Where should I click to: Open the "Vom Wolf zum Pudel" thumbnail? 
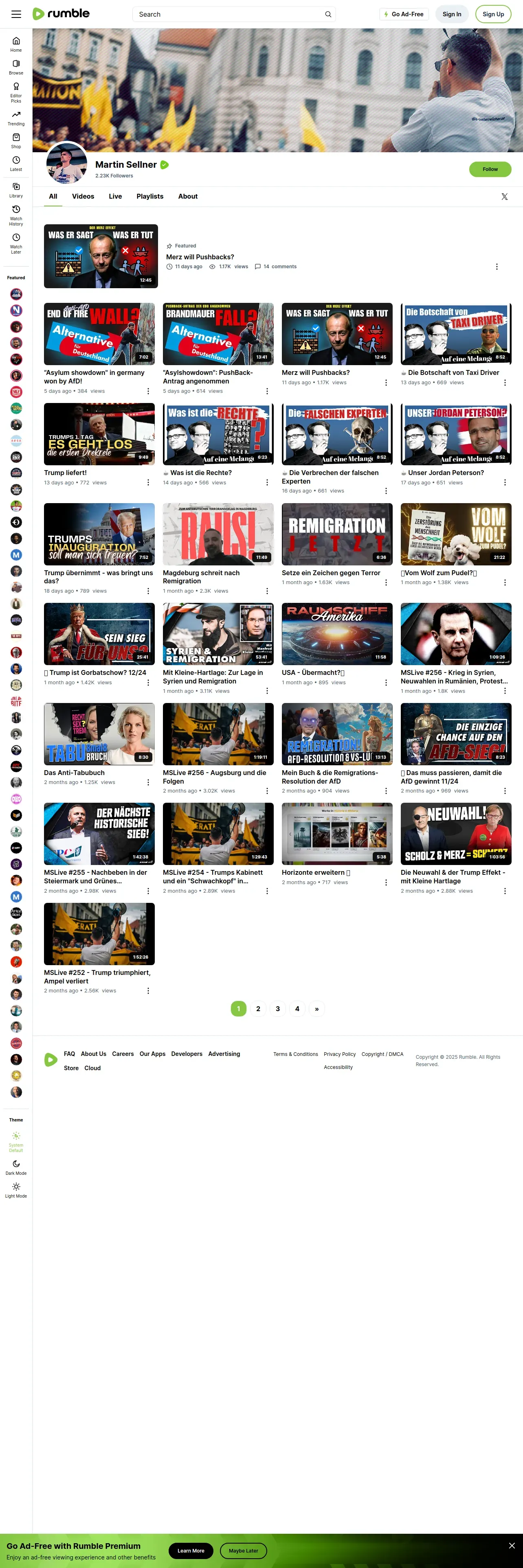(x=456, y=534)
